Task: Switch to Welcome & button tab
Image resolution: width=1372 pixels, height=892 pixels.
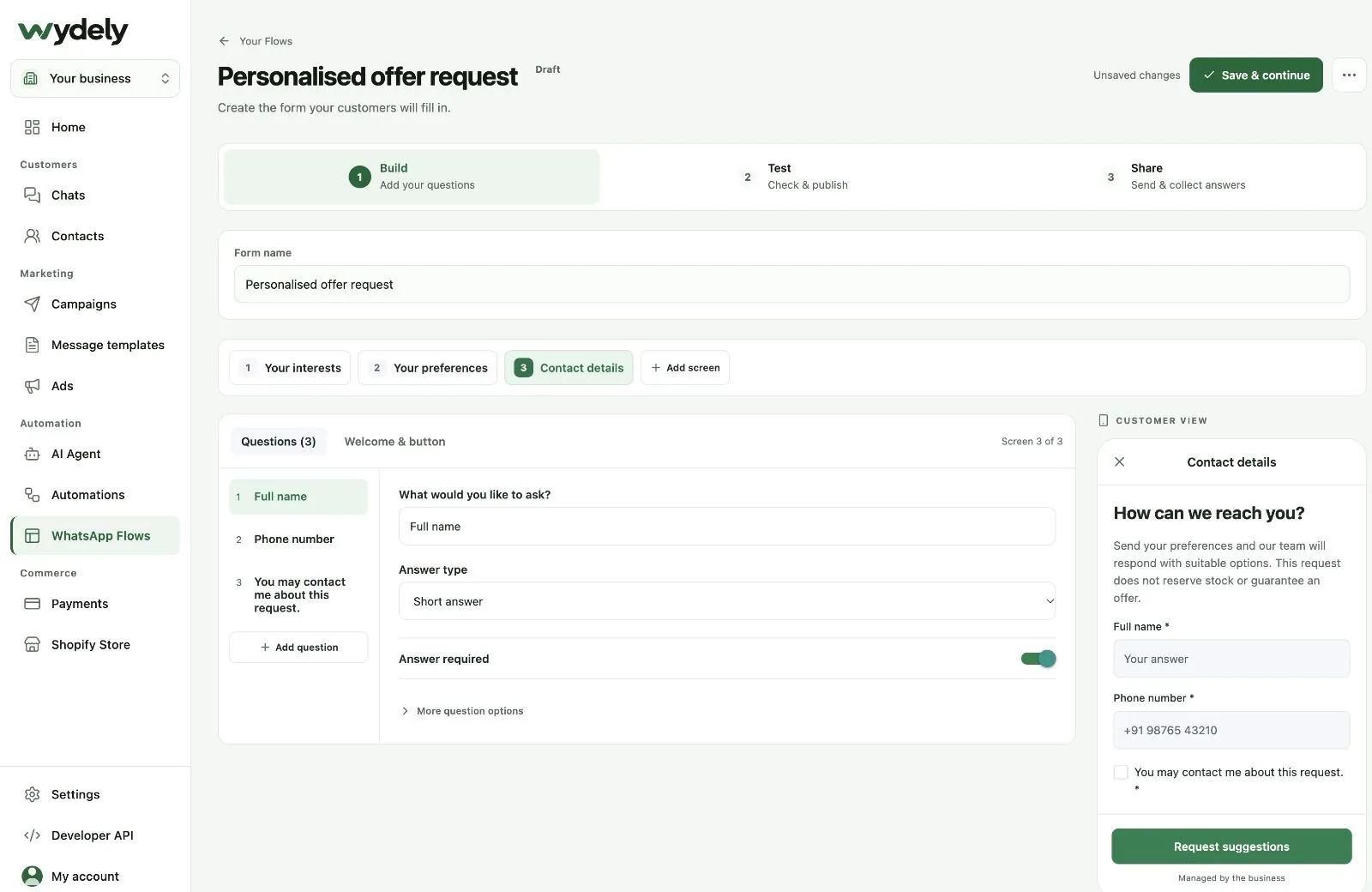Action: (395, 442)
